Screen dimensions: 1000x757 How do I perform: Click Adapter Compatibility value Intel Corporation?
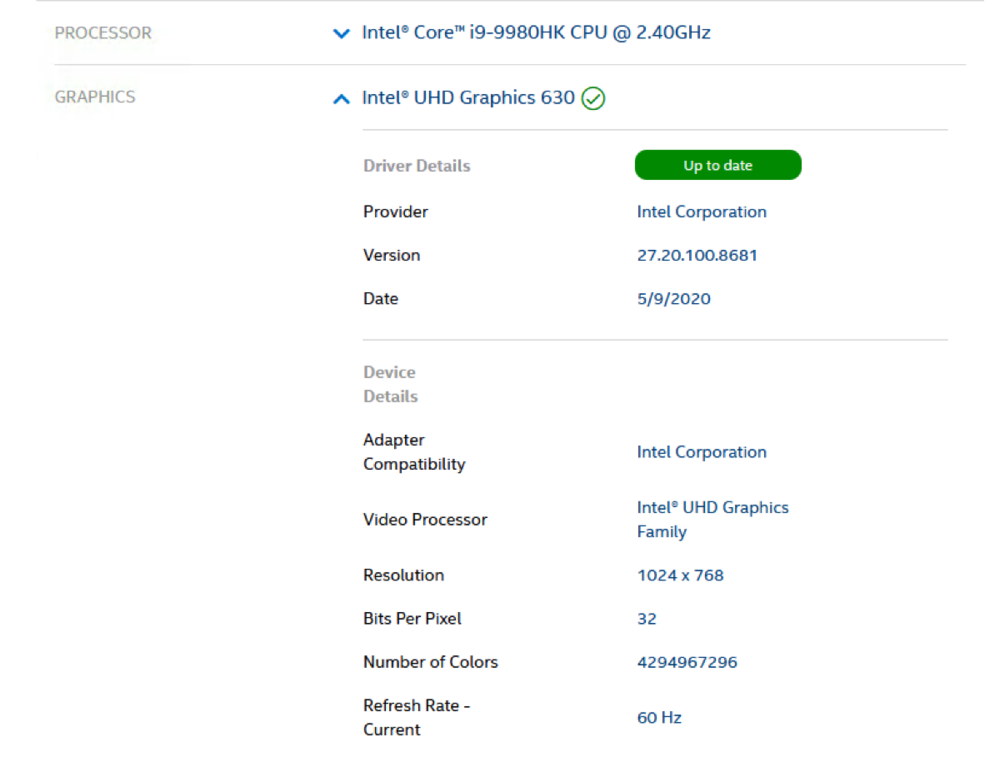click(x=701, y=452)
